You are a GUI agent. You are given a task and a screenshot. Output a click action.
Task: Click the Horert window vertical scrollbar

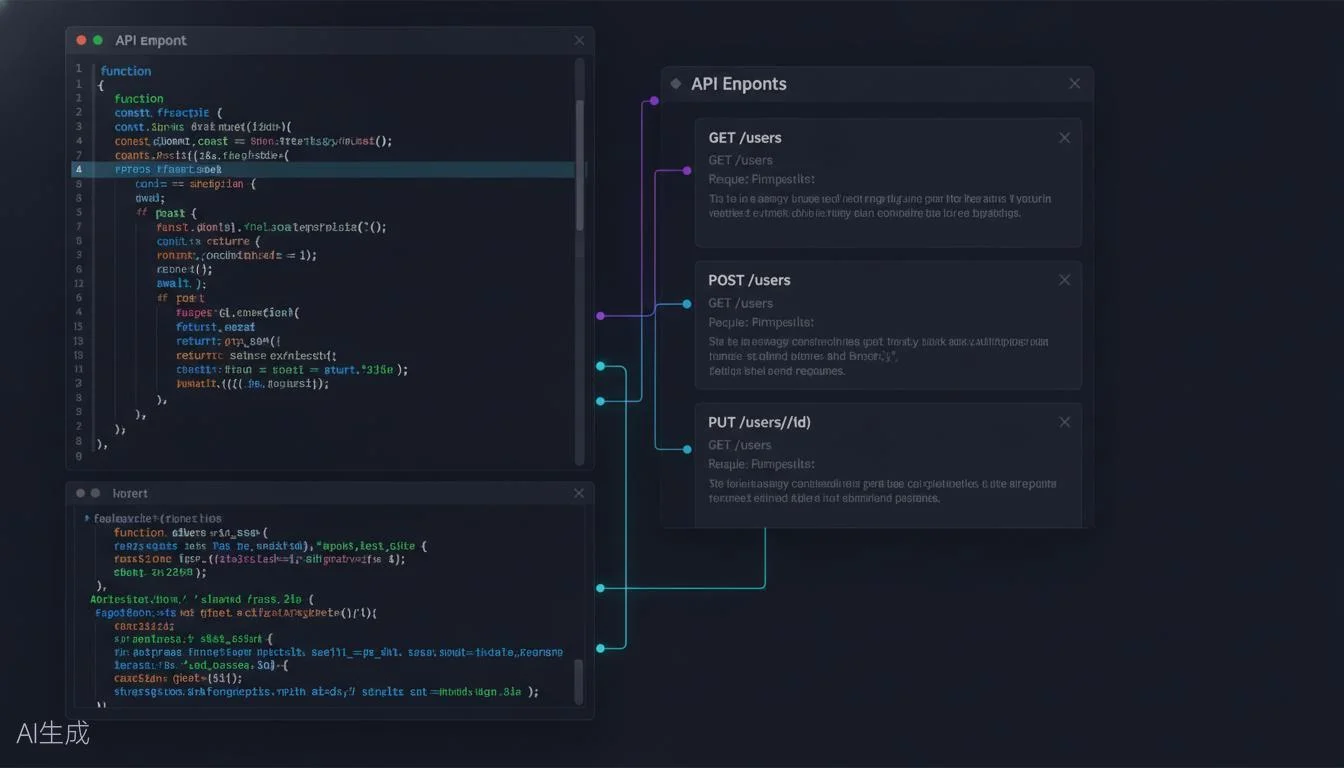pyautogui.click(x=579, y=681)
